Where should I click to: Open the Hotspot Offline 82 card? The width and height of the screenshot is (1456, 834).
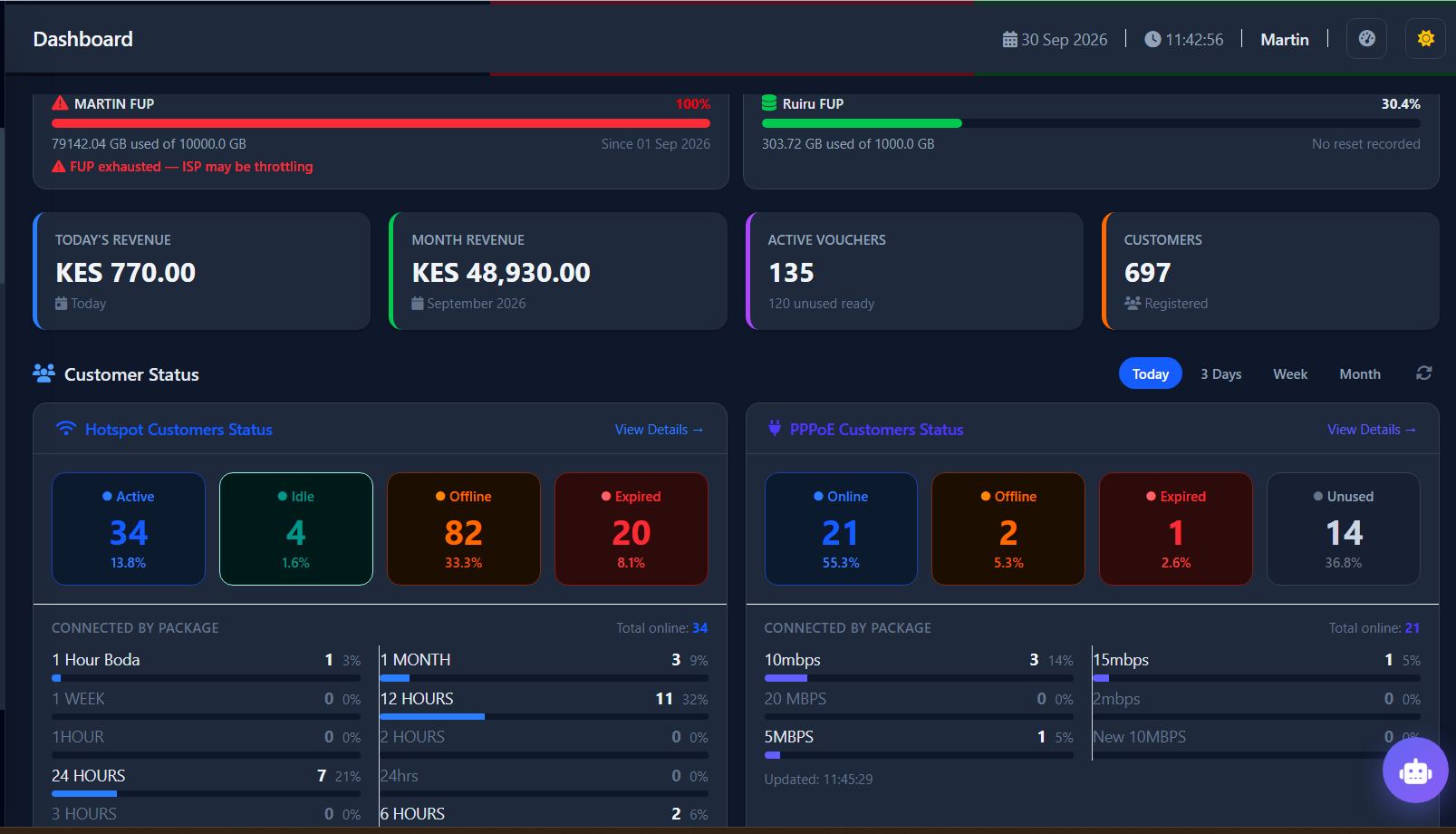tap(464, 529)
